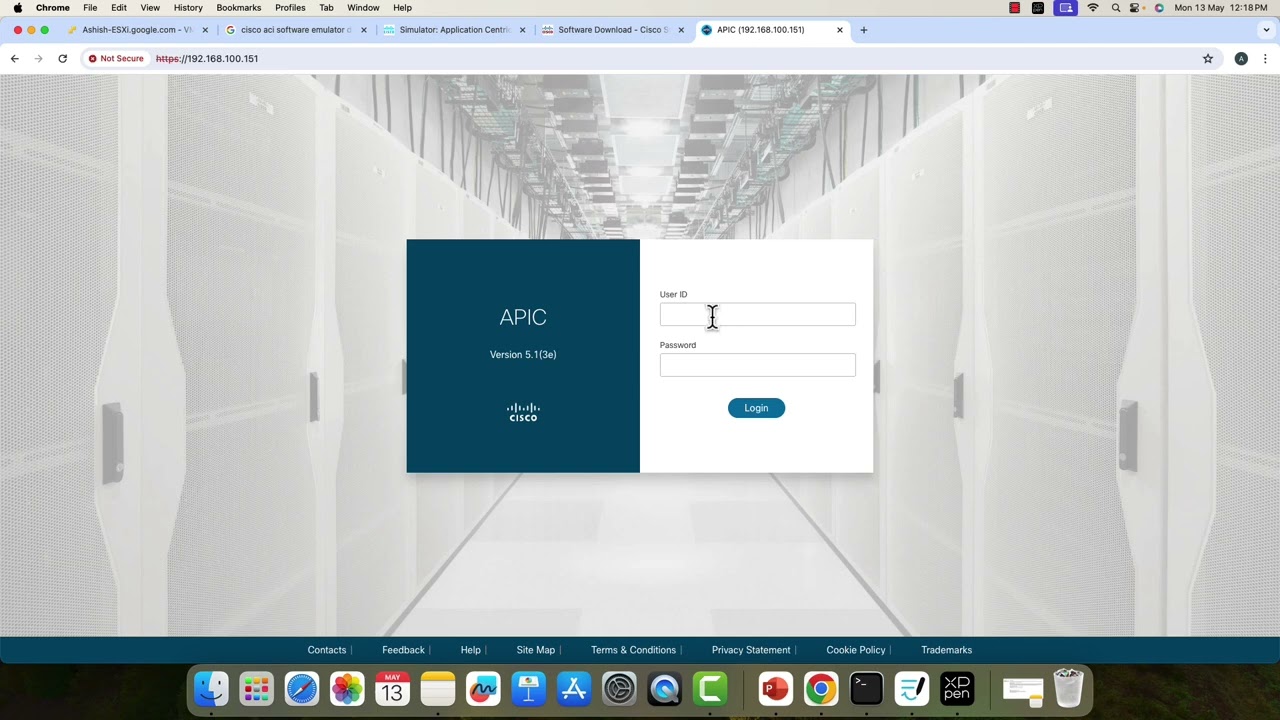Screen dimensions: 1280x720
Task: Close the APIC (192.168.100.151) tab
Action: [x=840, y=30]
